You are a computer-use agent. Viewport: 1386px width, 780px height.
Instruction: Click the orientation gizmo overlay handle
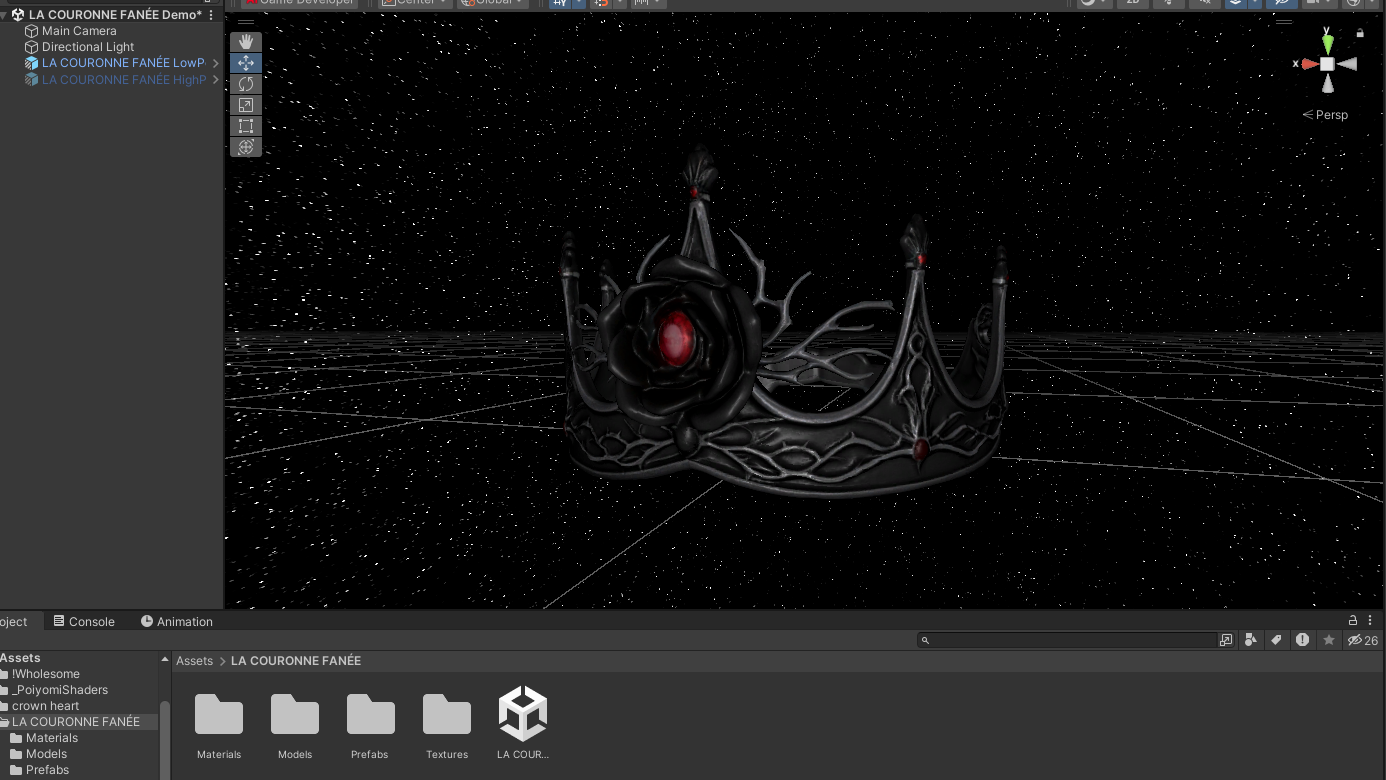1284,22
